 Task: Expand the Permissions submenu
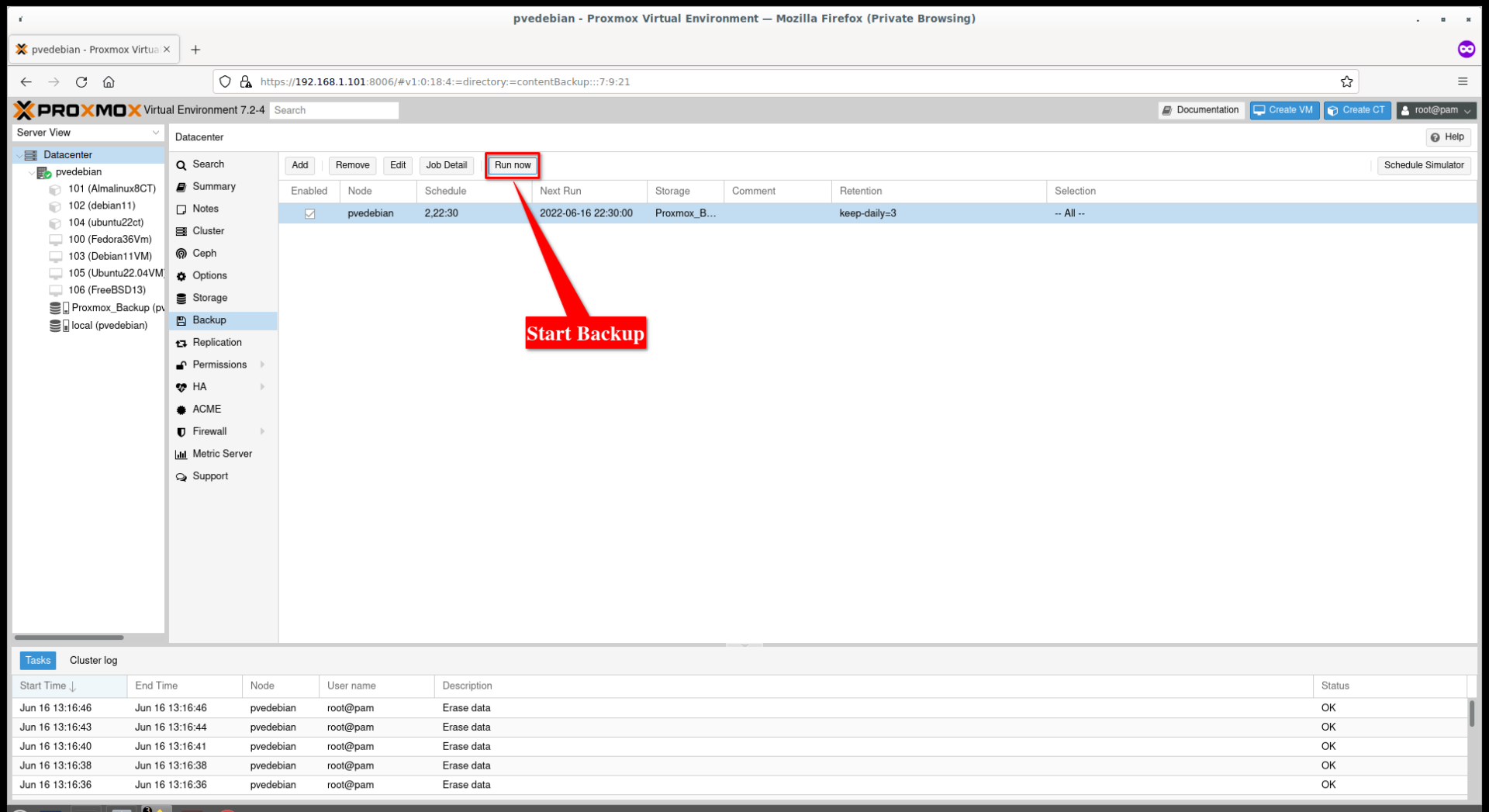pos(220,365)
